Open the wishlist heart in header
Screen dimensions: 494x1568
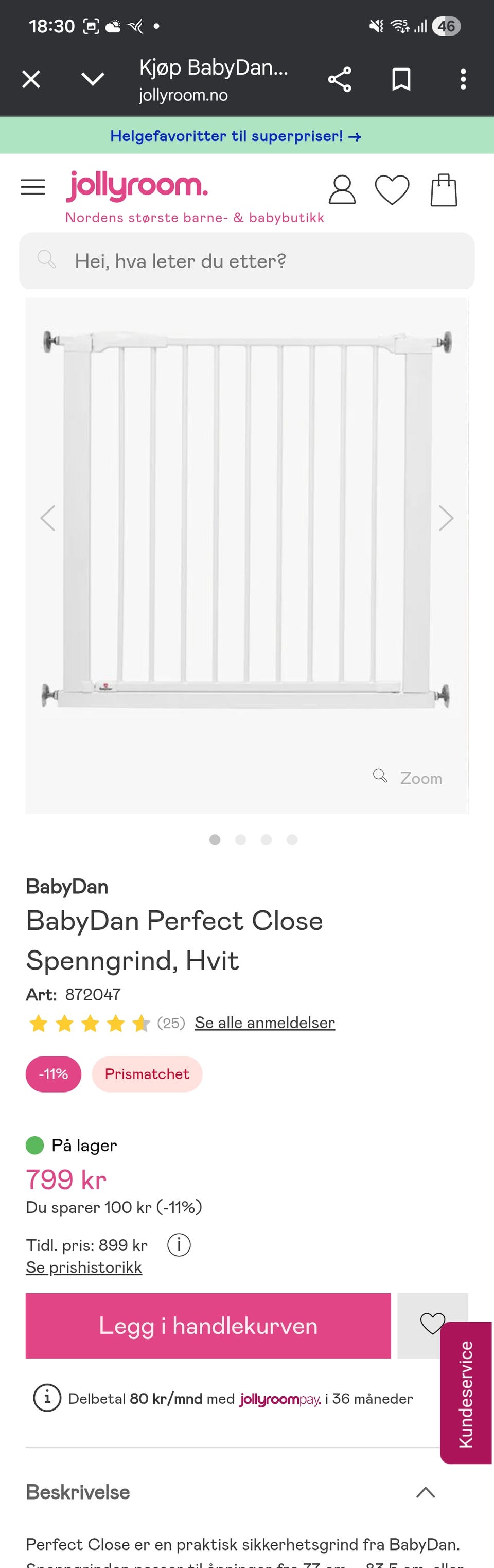pyautogui.click(x=392, y=190)
